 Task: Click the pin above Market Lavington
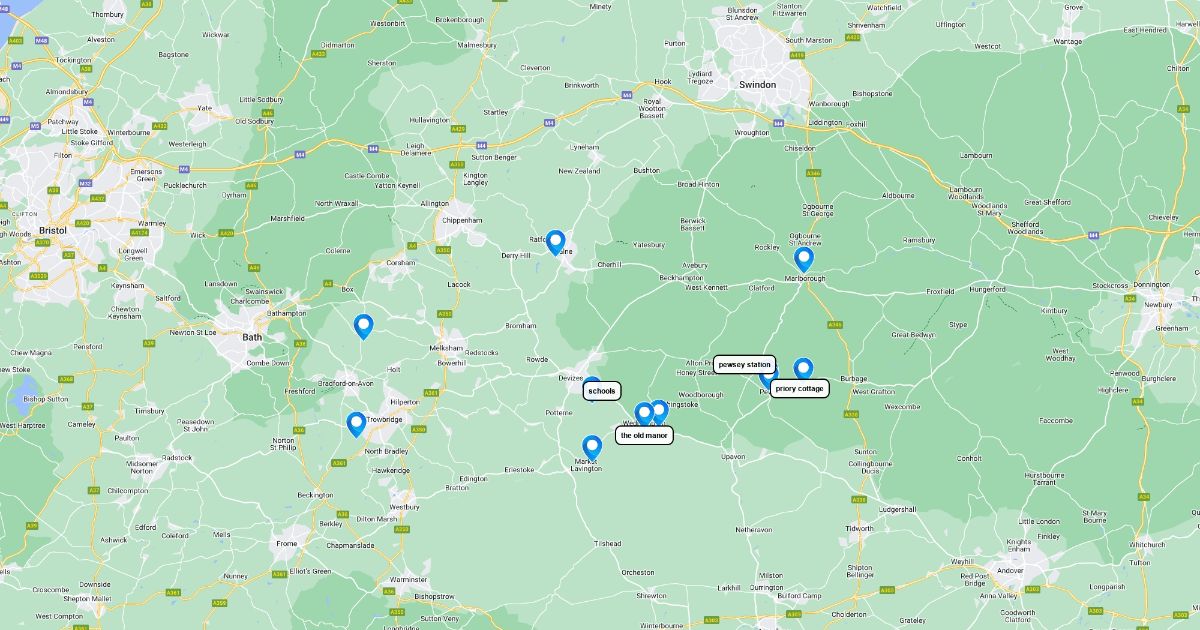pos(592,447)
